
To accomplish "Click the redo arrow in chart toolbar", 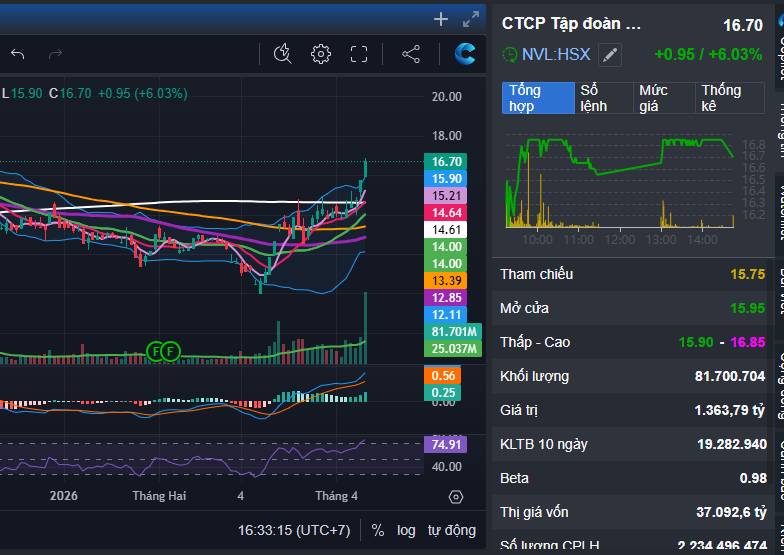I will point(56,54).
